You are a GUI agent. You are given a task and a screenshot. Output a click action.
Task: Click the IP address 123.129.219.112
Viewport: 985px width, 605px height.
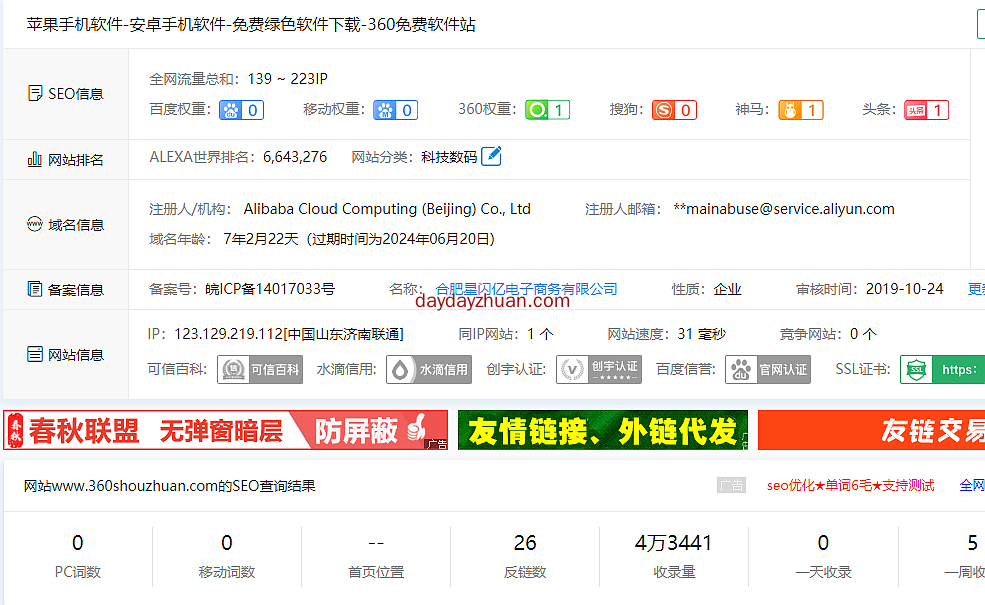click(x=229, y=334)
